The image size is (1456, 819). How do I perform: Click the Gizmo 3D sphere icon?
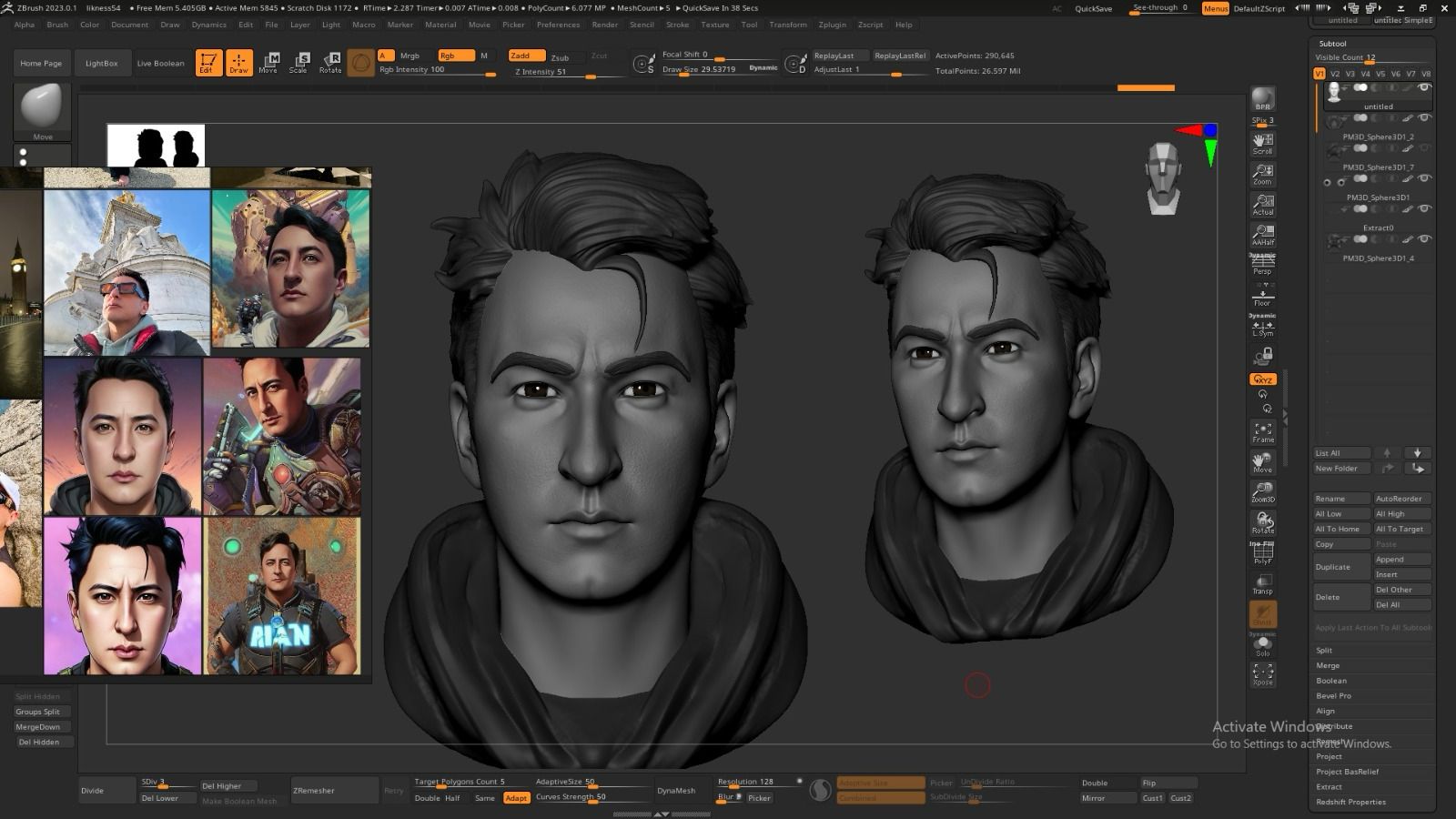[361, 63]
